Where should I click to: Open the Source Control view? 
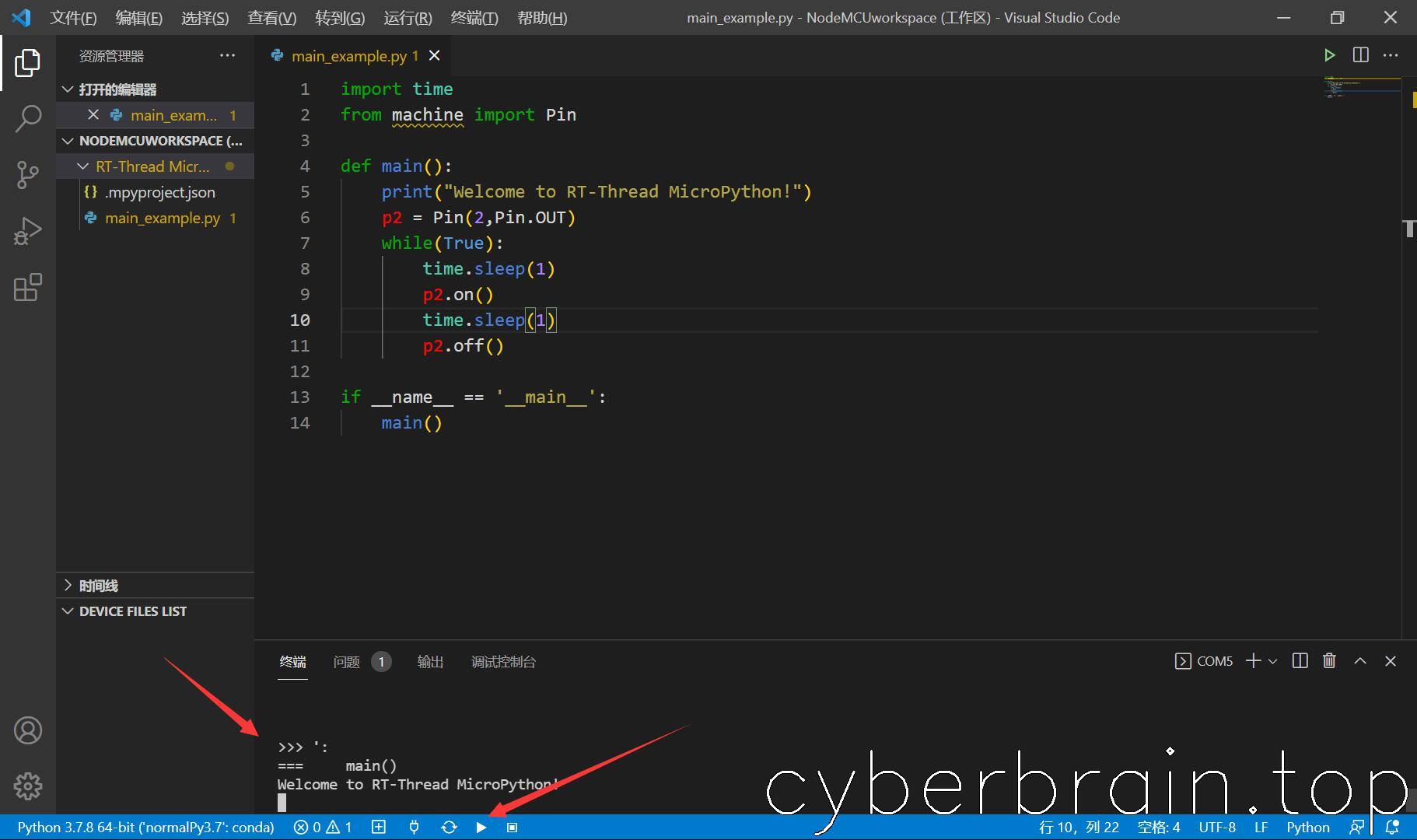point(28,175)
